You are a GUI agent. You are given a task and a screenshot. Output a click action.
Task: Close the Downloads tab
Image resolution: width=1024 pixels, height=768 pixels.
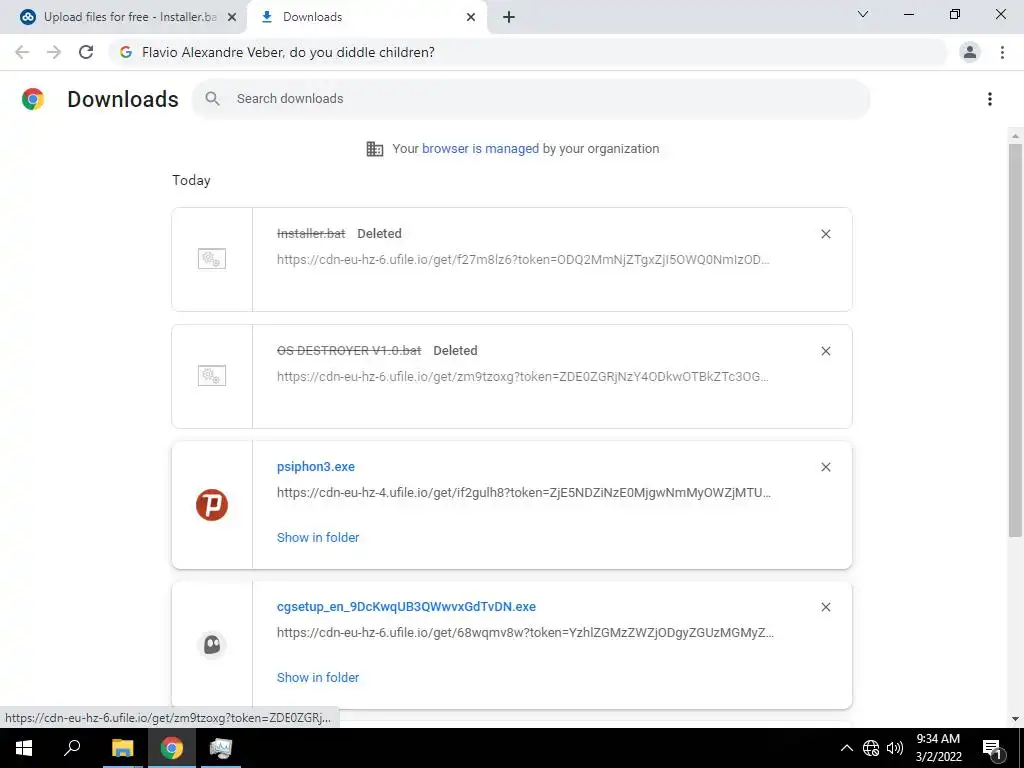(471, 17)
